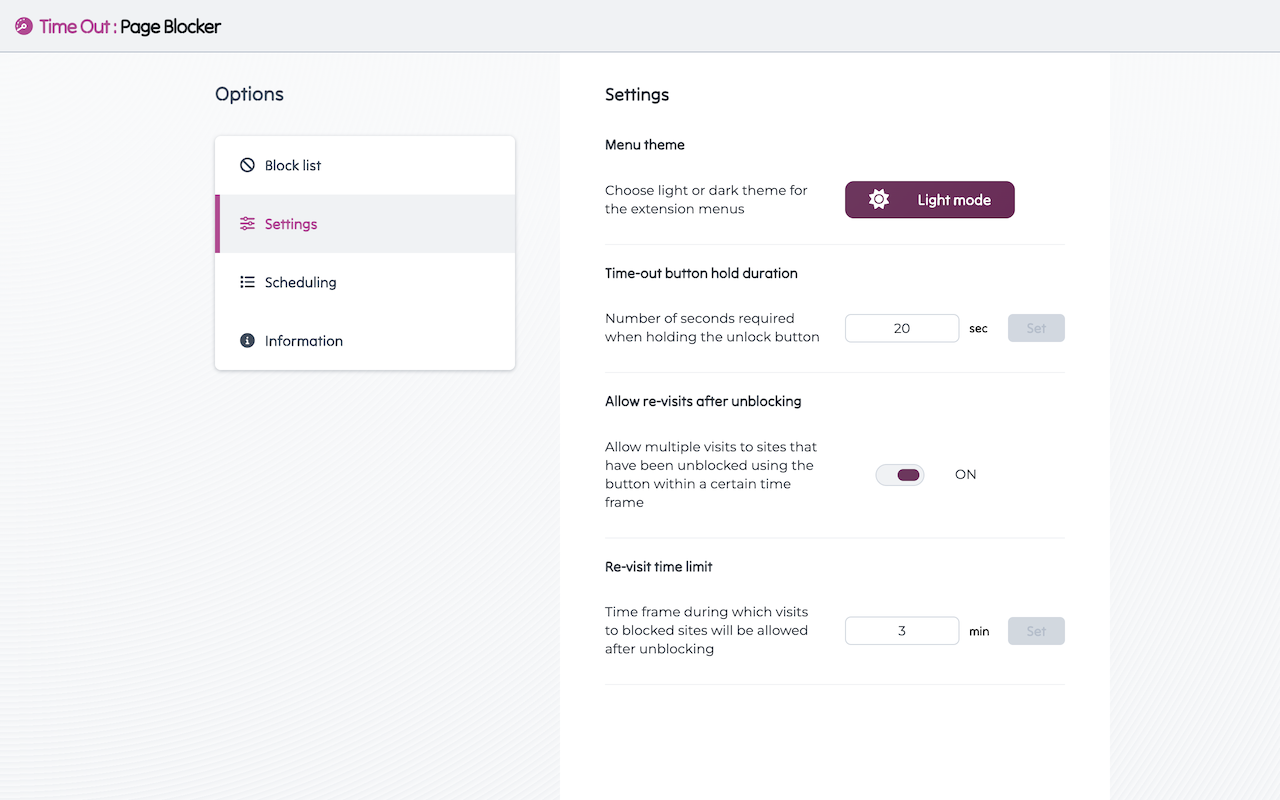Screen dimensions: 1280x800
Task: Focus the re-visit time limit minutes field
Action: (902, 631)
